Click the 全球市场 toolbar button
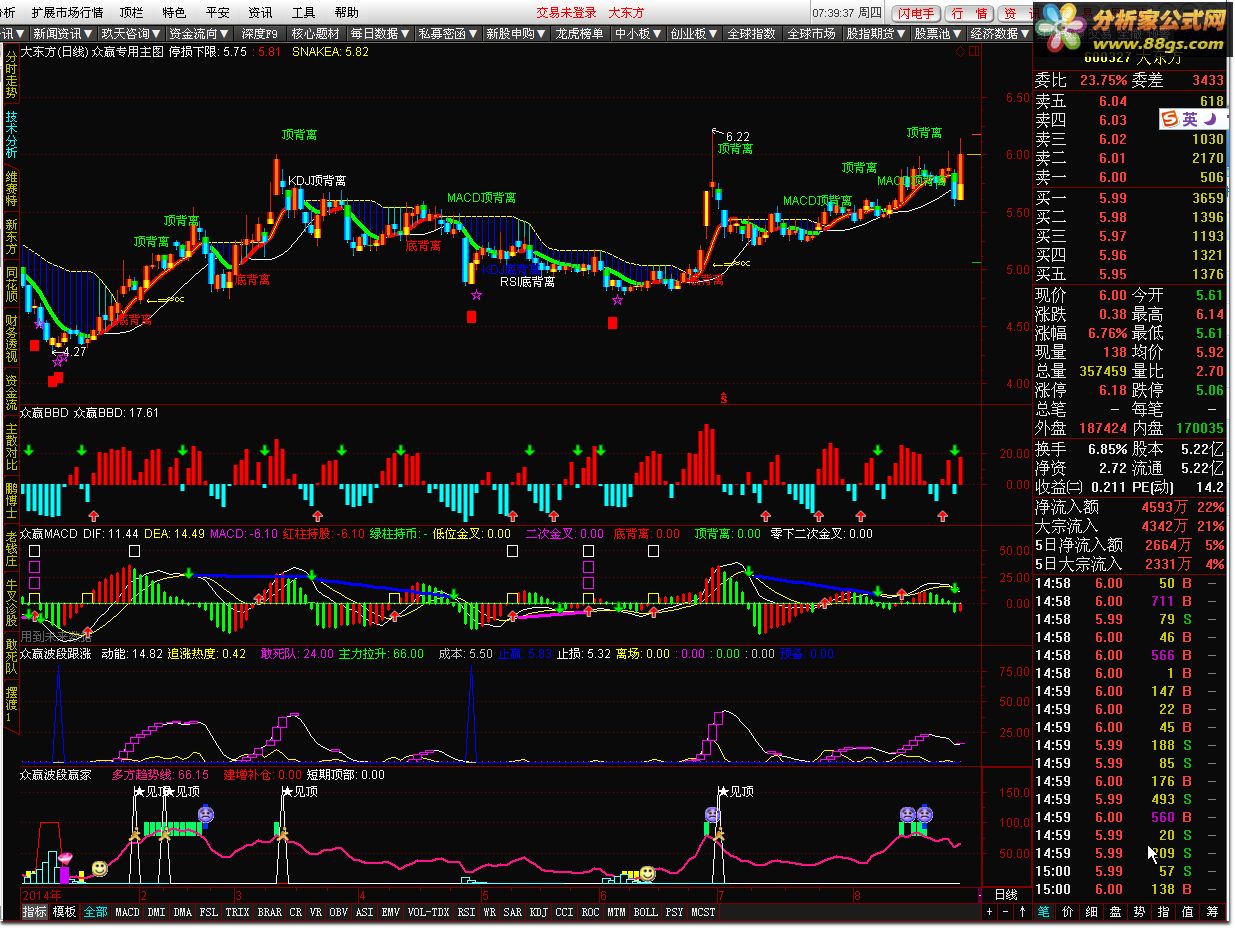Screen dimensions: 1235x928 811,33
